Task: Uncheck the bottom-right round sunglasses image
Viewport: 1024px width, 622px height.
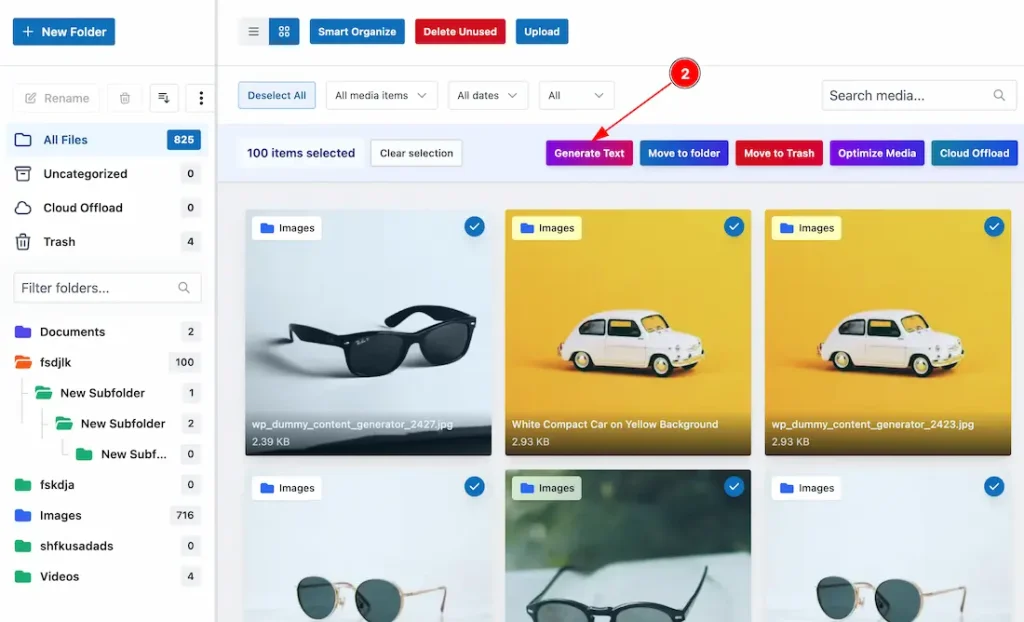Action: pos(994,487)
